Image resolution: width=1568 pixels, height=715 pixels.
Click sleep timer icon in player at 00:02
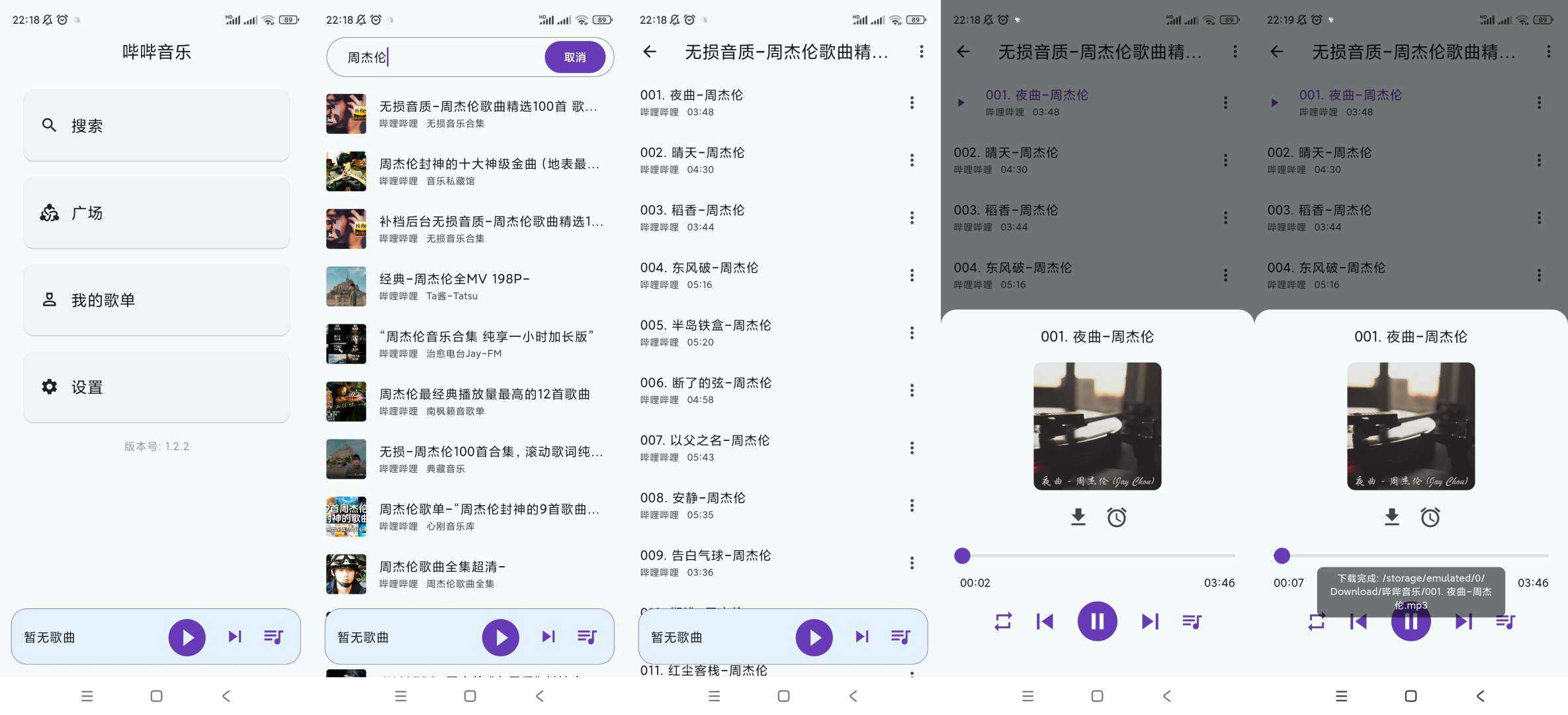(1117, 517)
